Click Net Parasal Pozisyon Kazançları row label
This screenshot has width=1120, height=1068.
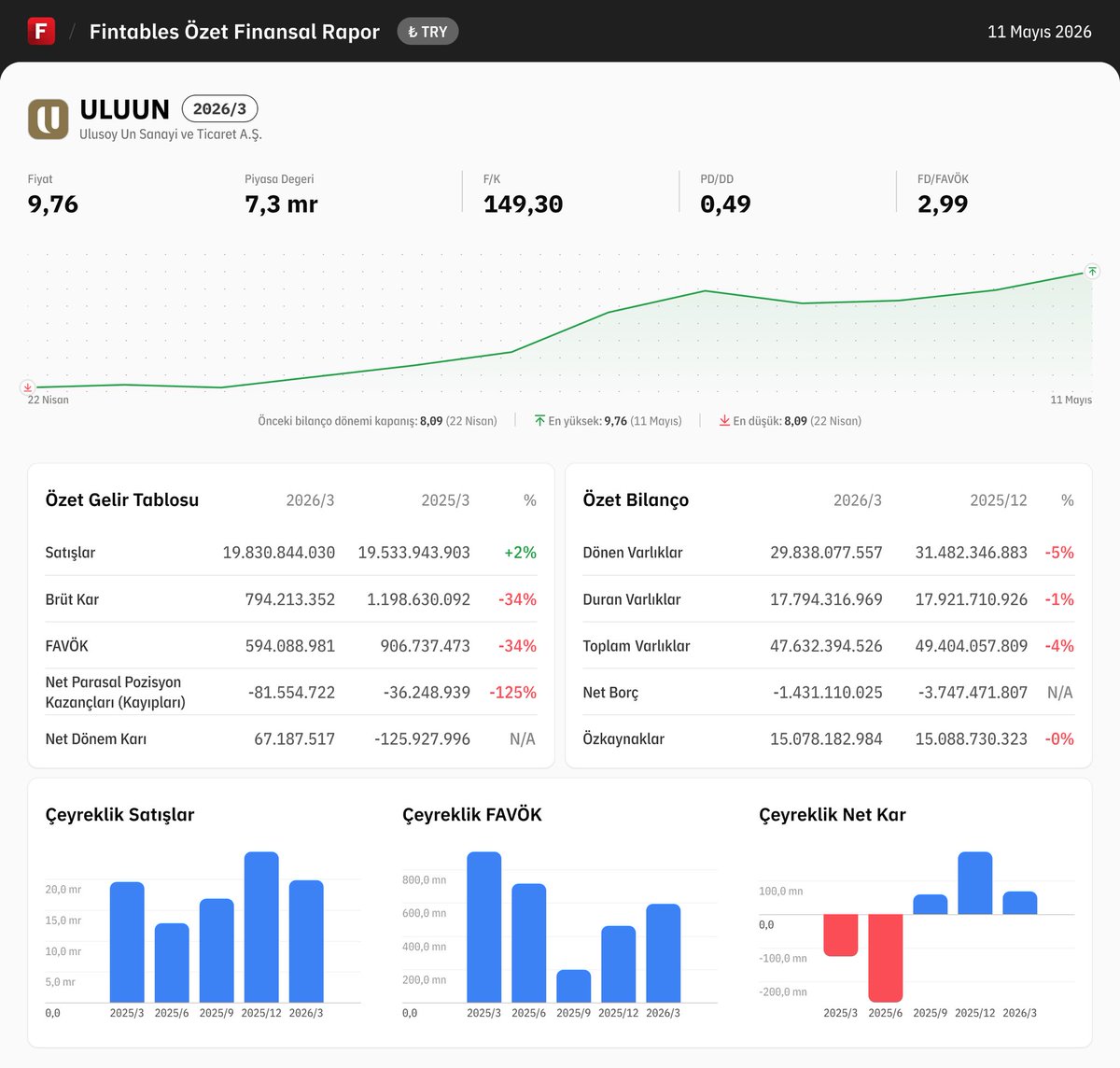click(116, 693)
